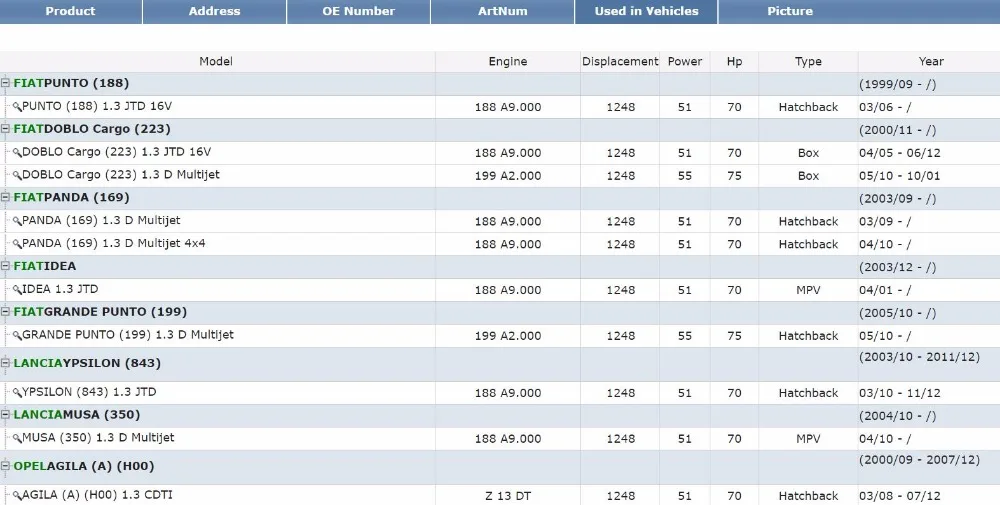
Task: Click the Displacement column header
Action: (620, 61)
